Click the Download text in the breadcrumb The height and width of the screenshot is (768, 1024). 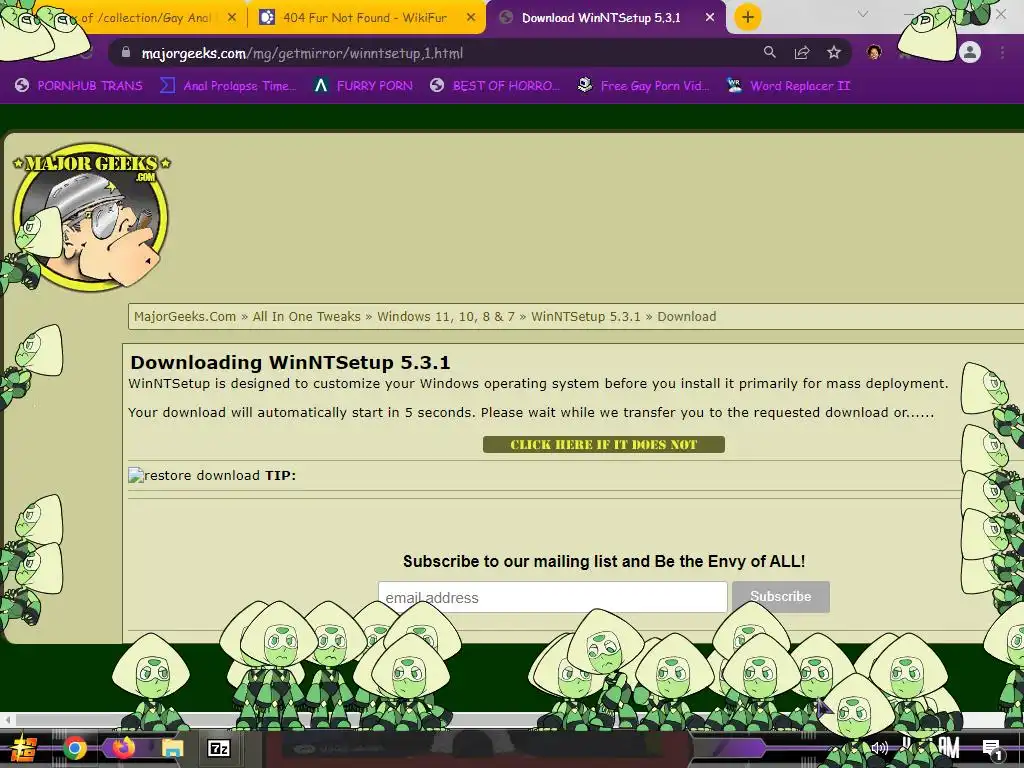point(686,317)
